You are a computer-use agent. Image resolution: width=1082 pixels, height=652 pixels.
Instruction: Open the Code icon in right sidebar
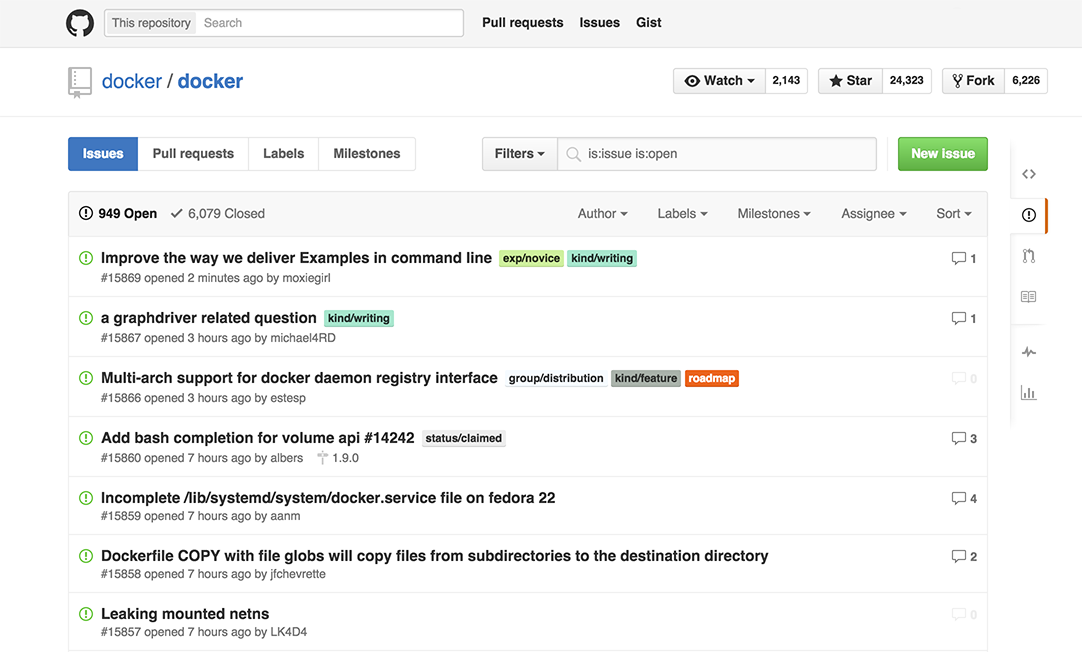[x=1028, y=174]
